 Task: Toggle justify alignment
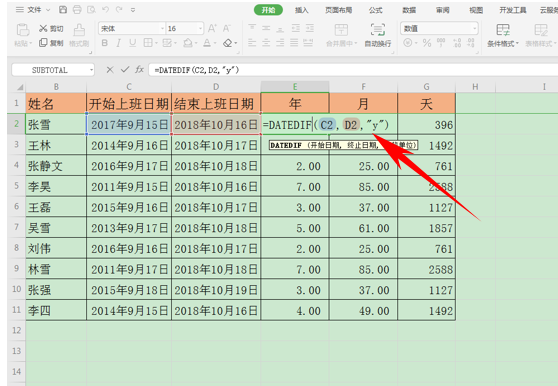coord(294,43)
